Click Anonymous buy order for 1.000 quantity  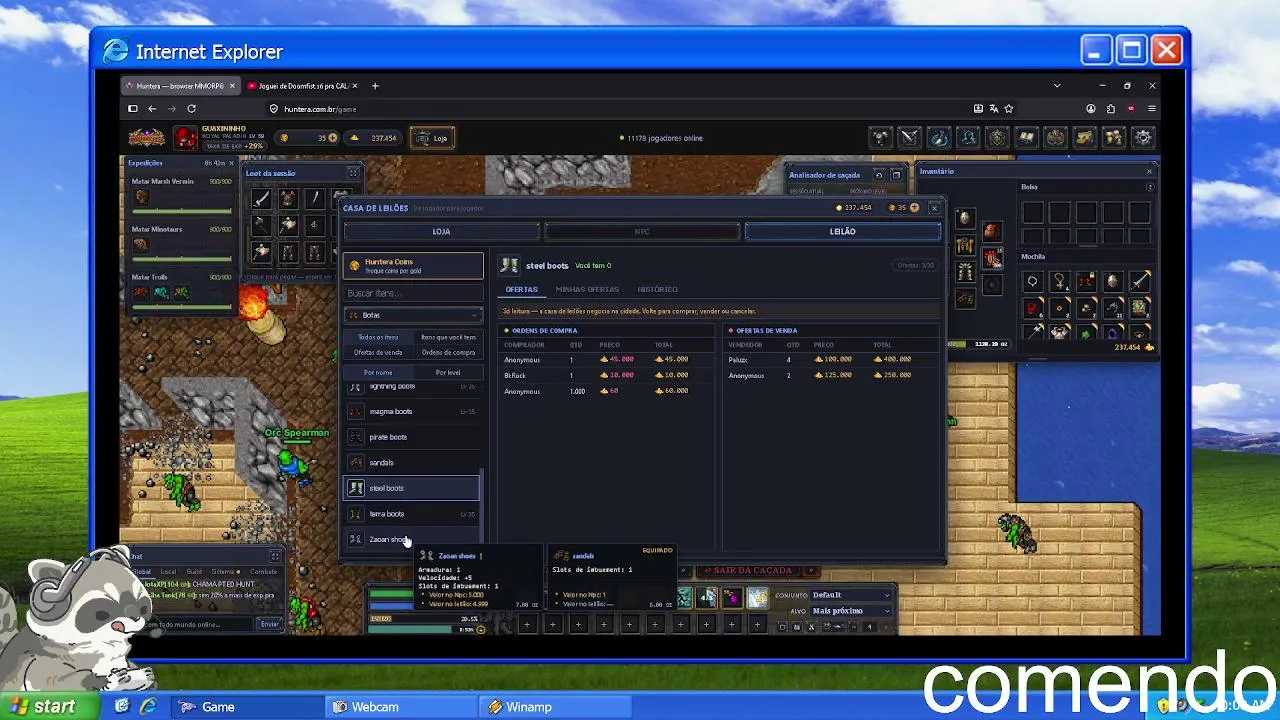608,391
